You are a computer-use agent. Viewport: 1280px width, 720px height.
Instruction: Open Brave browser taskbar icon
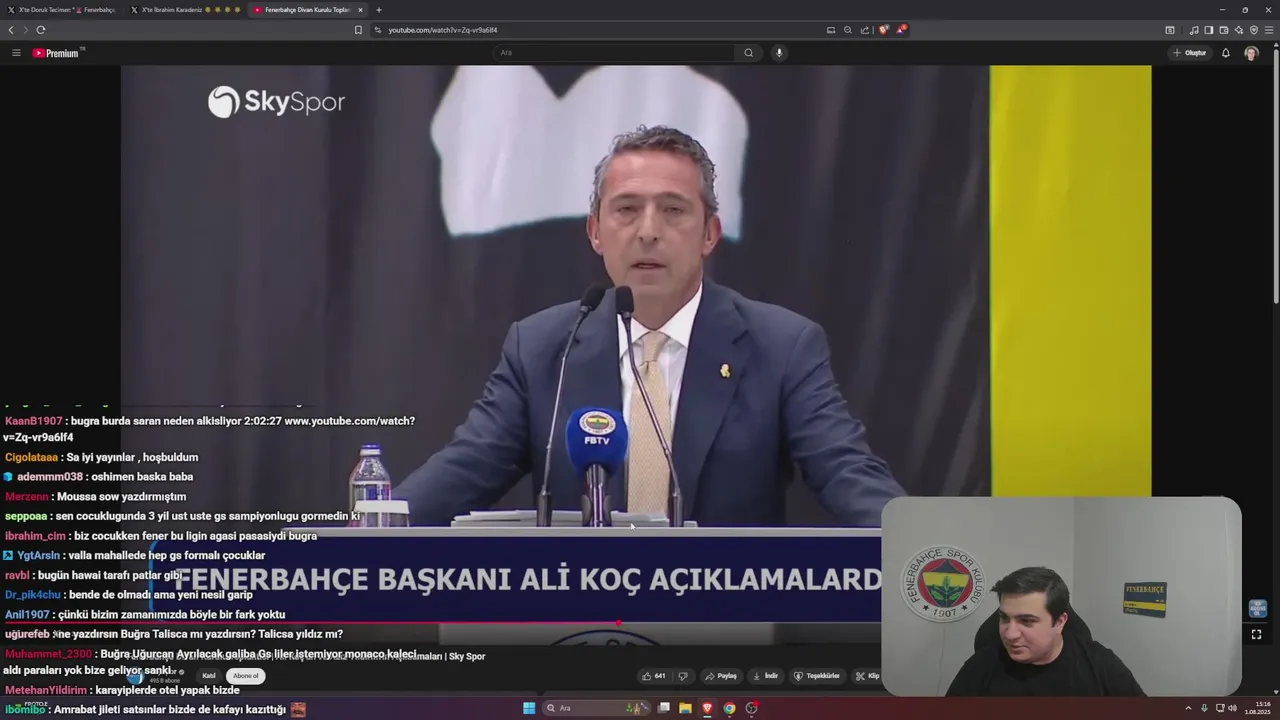707,708
